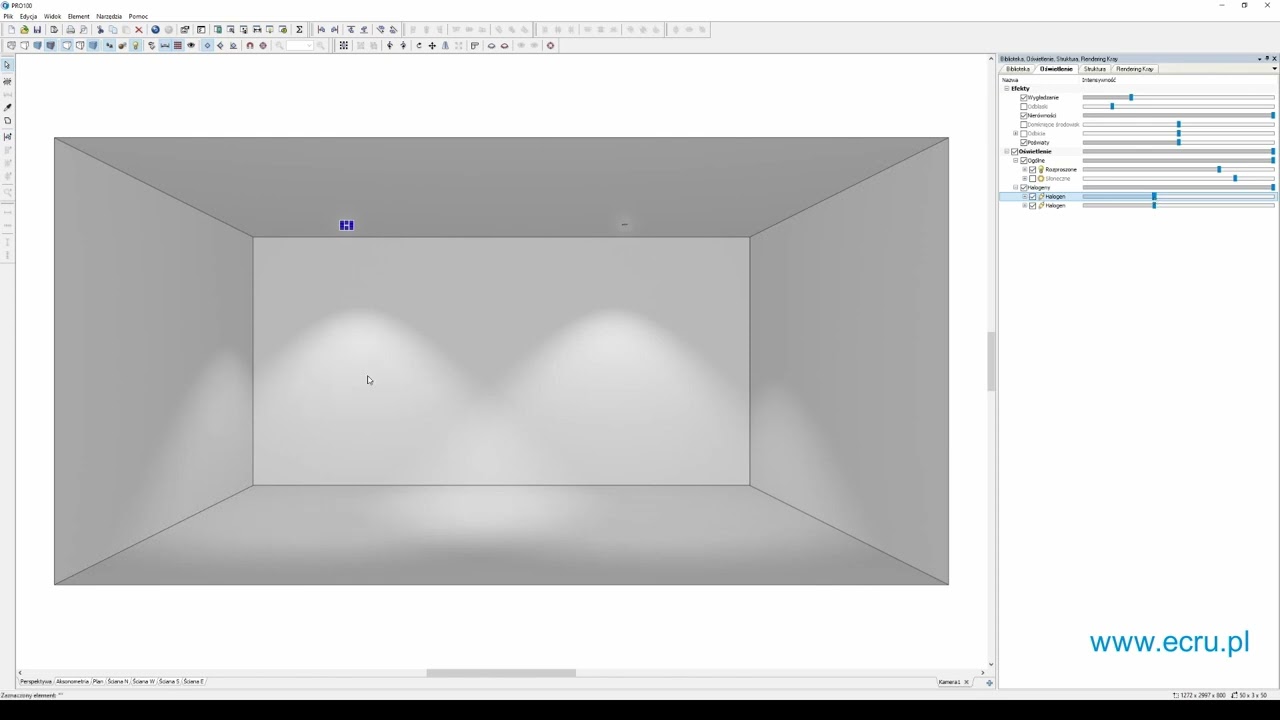Switch to the Plan view tab

[x=98, y=681]
